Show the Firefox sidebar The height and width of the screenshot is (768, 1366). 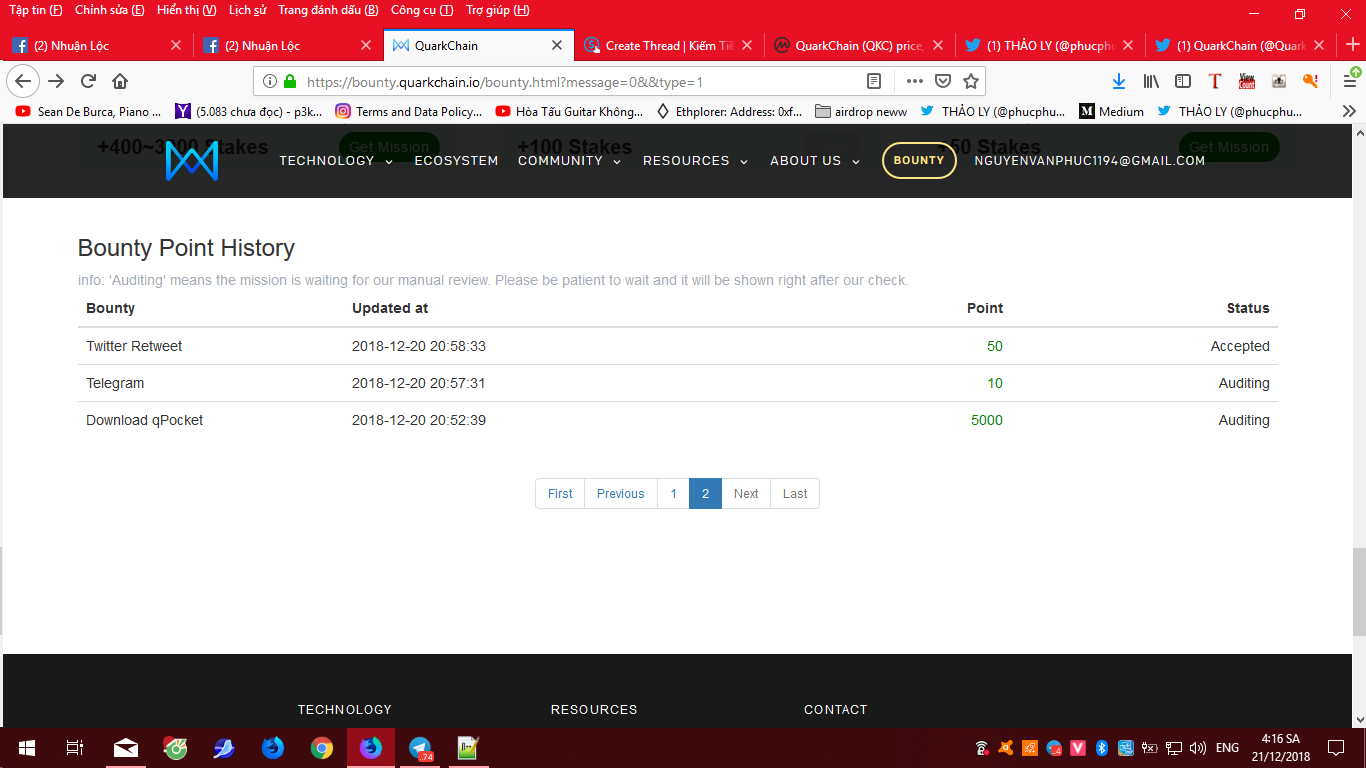pyautogui.click(x=1183, y=81)
